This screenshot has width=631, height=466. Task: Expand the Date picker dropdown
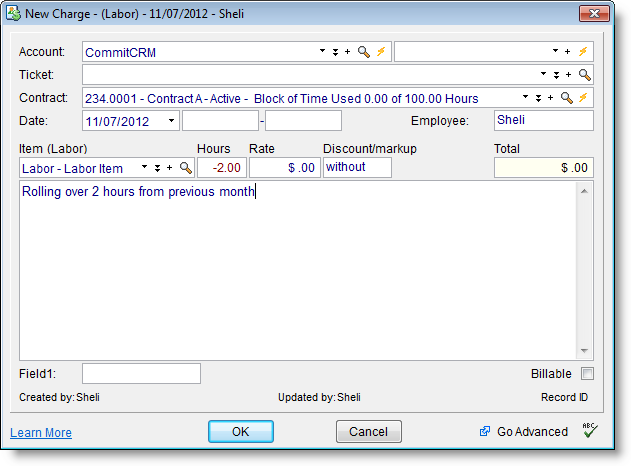pos(171,121)
